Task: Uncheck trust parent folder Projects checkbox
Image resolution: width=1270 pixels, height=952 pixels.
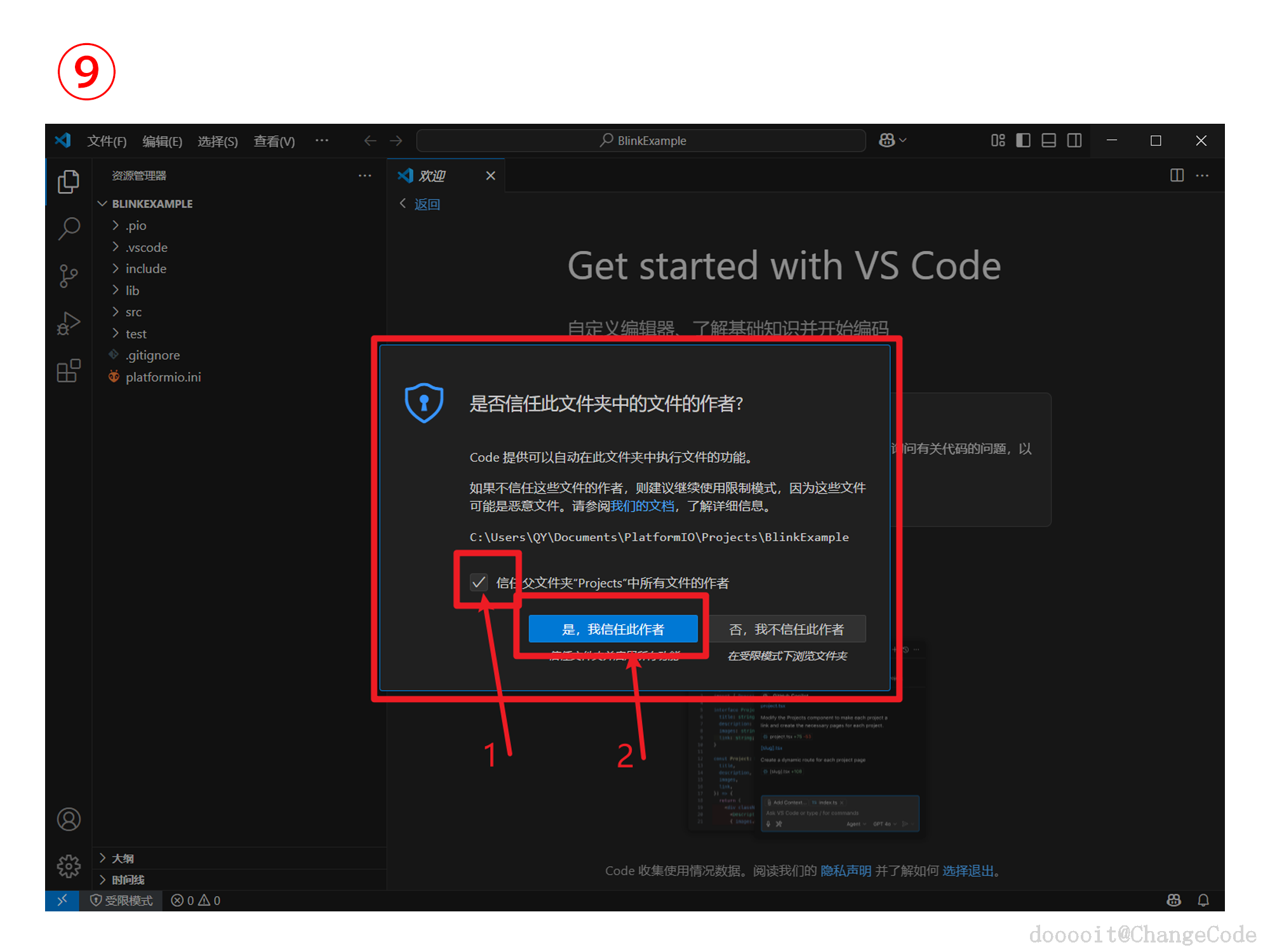Action: pyautogui.click(x=479, y=582)
